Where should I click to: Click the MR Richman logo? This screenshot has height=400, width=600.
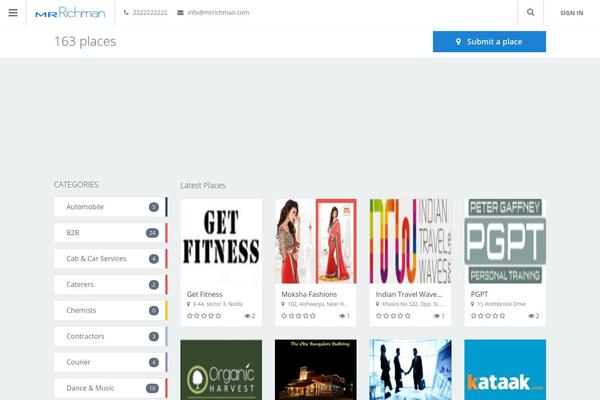(x=70, y=13)
